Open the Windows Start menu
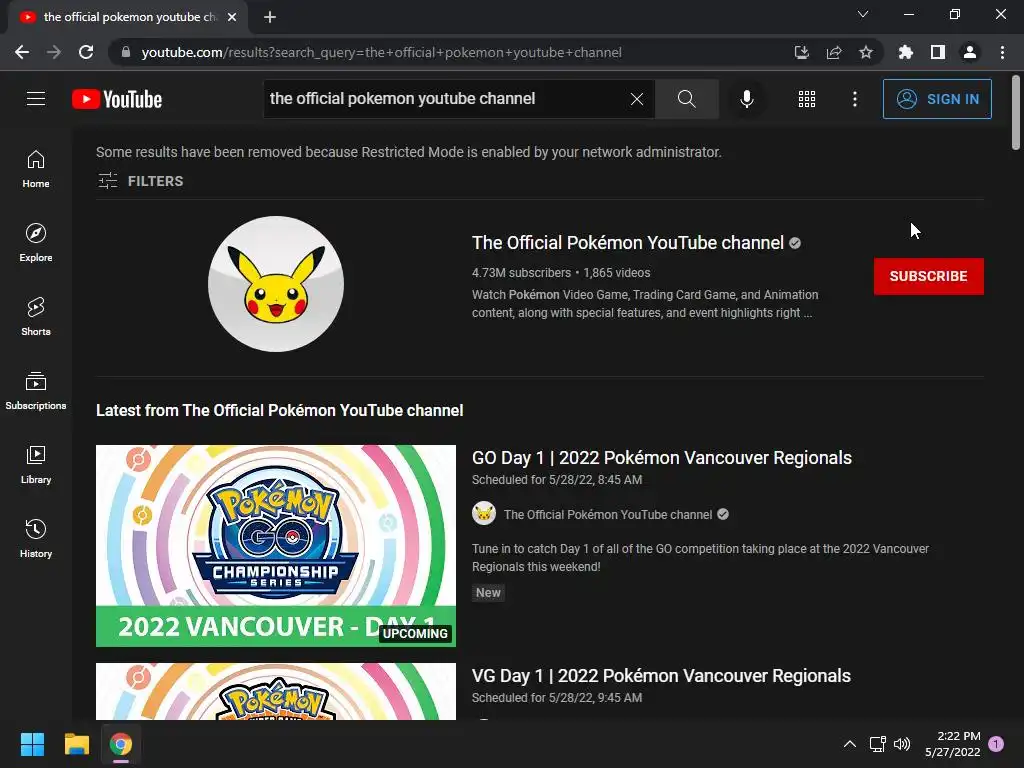The height and width of the screenshot is (768, 1024). [32, 744]
